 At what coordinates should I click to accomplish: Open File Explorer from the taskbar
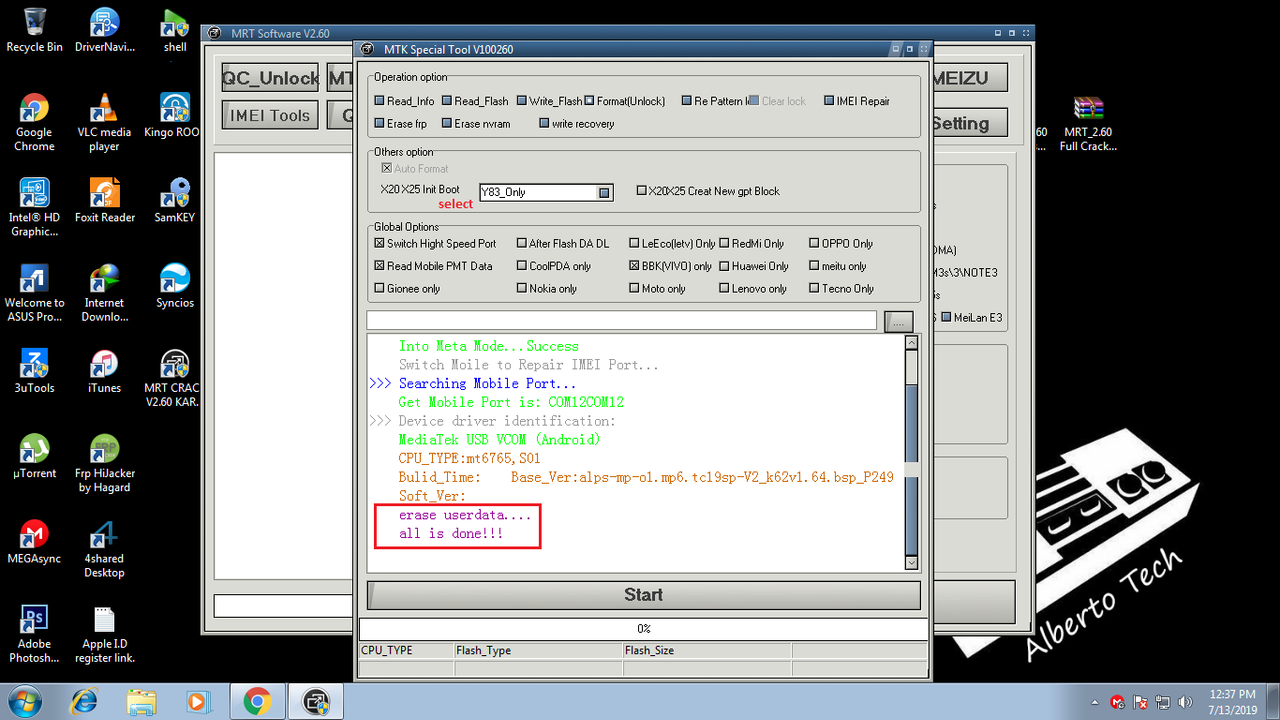coord(141,701)
